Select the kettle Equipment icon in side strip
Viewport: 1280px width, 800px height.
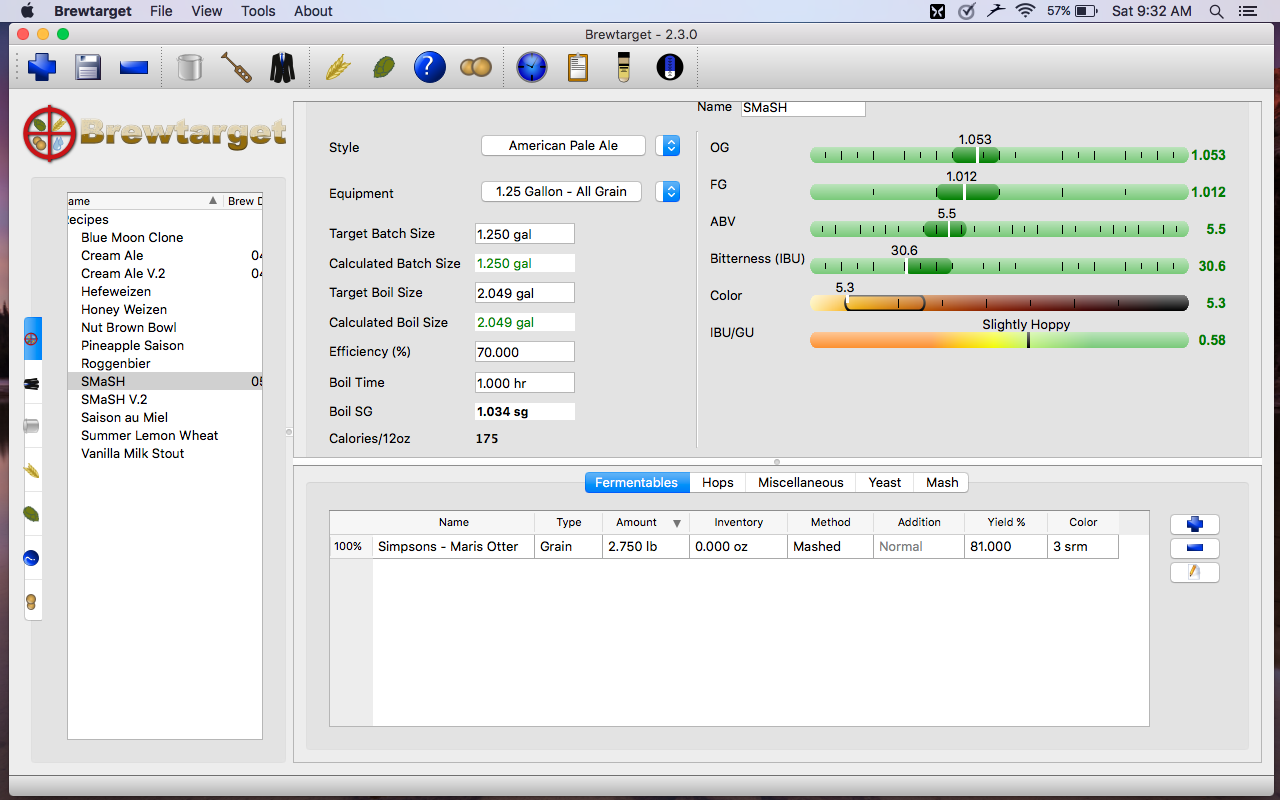[32, 426]
